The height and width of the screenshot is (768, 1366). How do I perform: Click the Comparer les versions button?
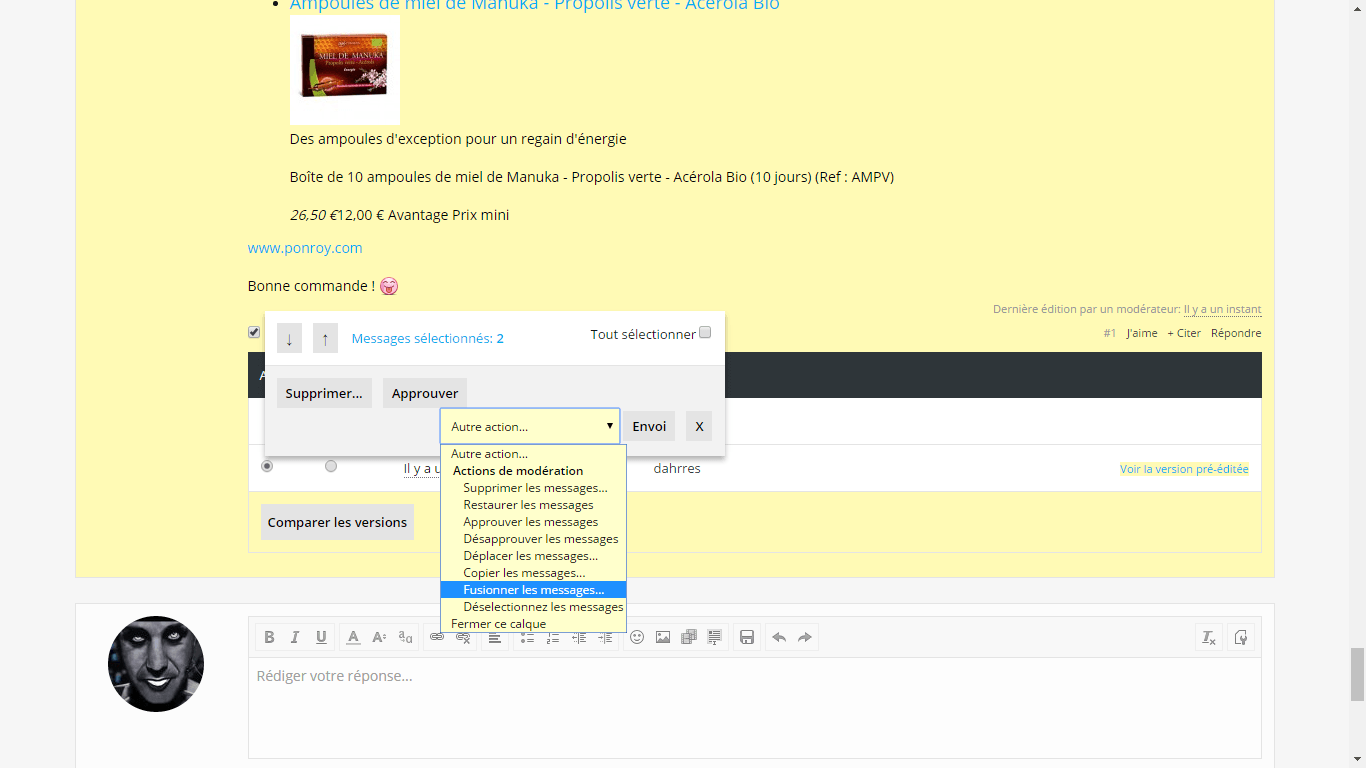click(x=337, y=522)
